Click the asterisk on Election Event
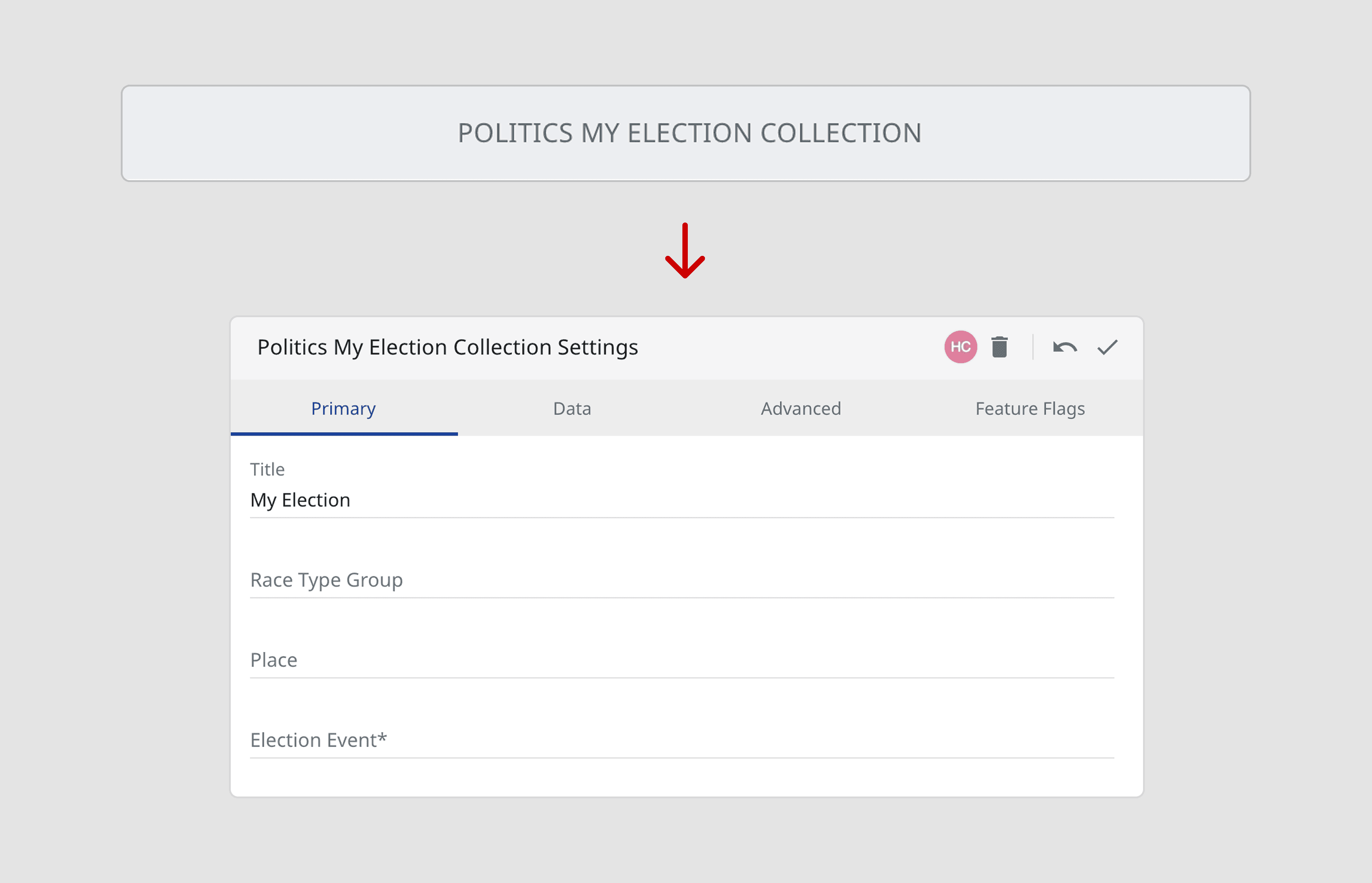Image resolution: width=1372 pixels, height=883 pixels. coord(383,737)
